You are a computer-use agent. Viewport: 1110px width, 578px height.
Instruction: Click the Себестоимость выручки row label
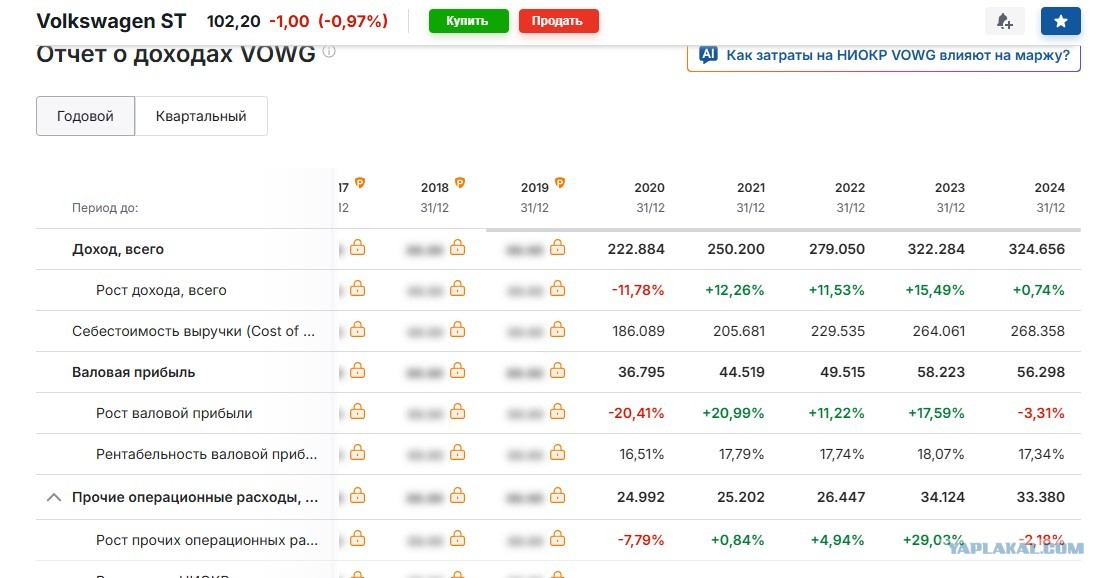coord(193,332)
